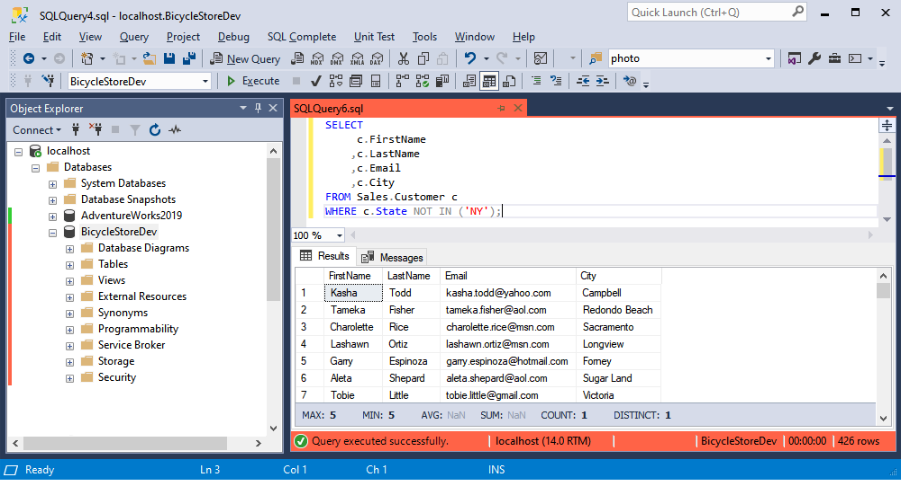The image size is (901, 480).
Task: Click the Disconnect plug icon in Object Explorer
Action: (96, 130)
